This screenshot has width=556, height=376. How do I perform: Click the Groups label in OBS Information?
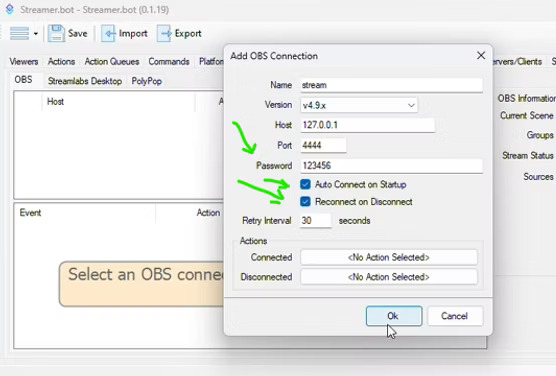coord(540,135)
